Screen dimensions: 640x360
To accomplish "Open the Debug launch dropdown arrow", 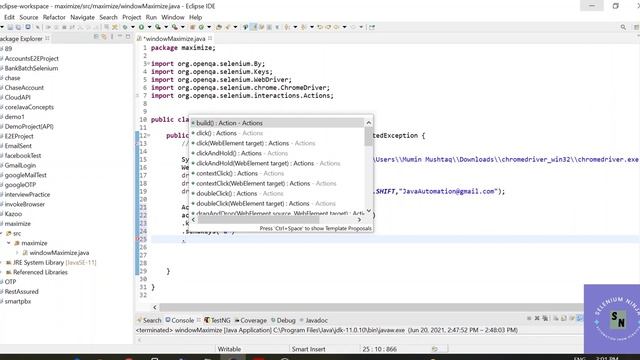I will tap(133, 27).
